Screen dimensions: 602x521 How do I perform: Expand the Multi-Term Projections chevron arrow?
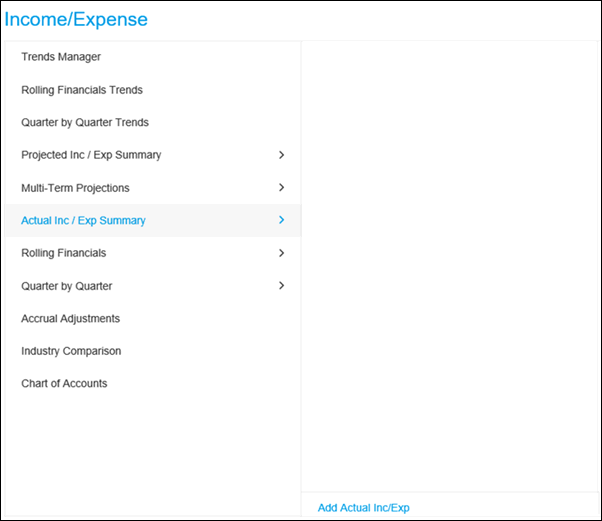pyautogui.click(x=281, y=187)
